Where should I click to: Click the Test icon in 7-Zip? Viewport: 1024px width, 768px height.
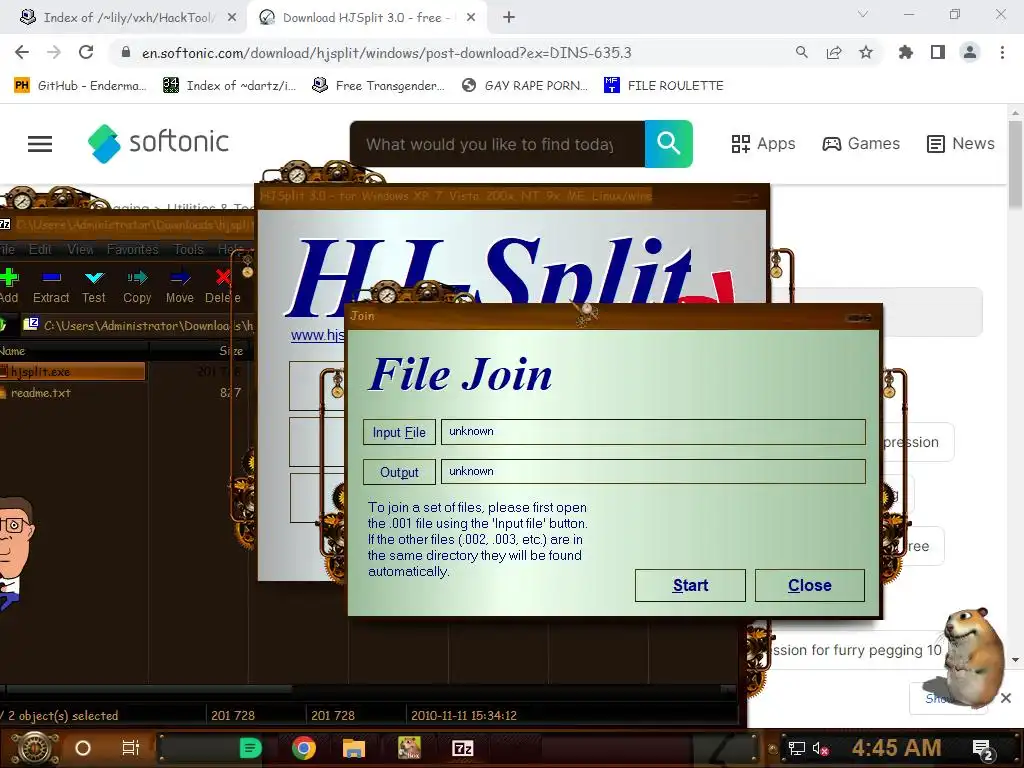pos(93,286)
